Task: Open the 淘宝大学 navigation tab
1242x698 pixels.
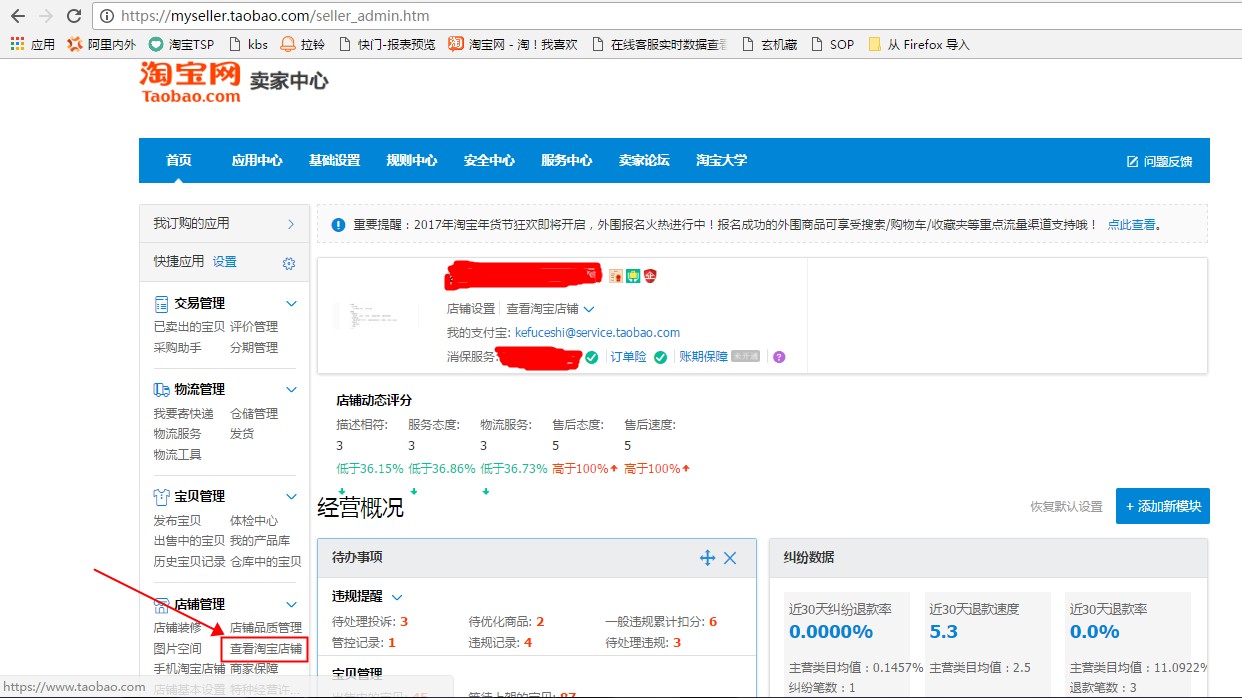Action: click(722, 160)
